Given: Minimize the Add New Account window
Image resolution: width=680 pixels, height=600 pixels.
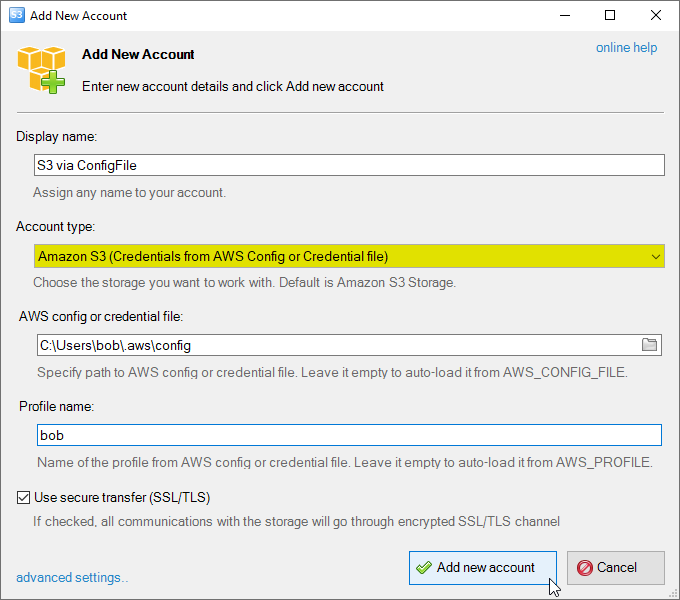Looking at the screenshot, I should pyautogui.click(x=565, y=16).
